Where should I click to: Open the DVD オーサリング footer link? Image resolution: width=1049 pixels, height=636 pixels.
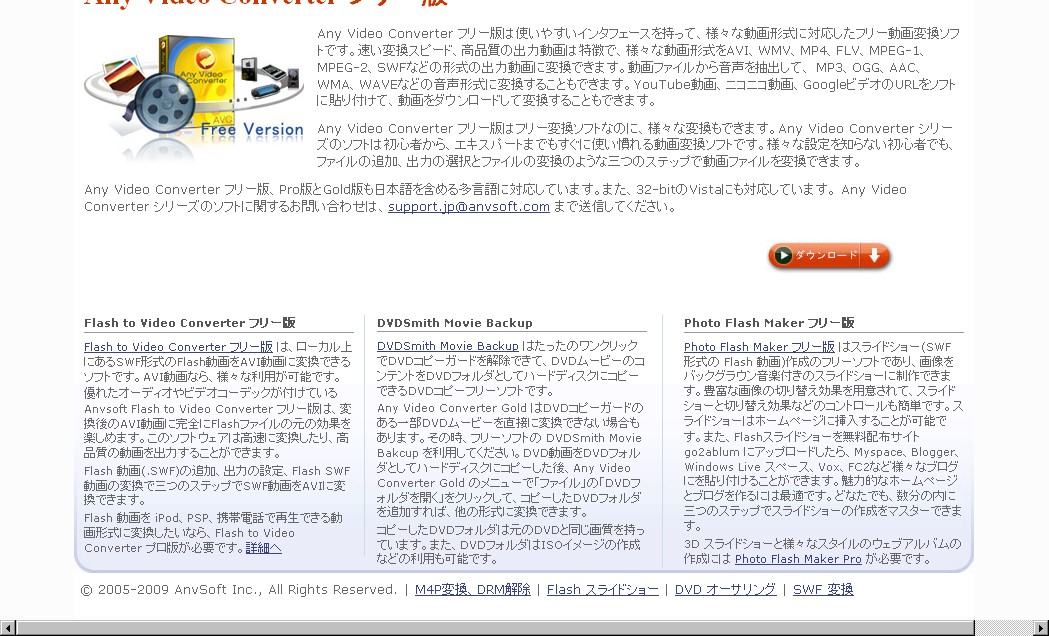[725, 589]
